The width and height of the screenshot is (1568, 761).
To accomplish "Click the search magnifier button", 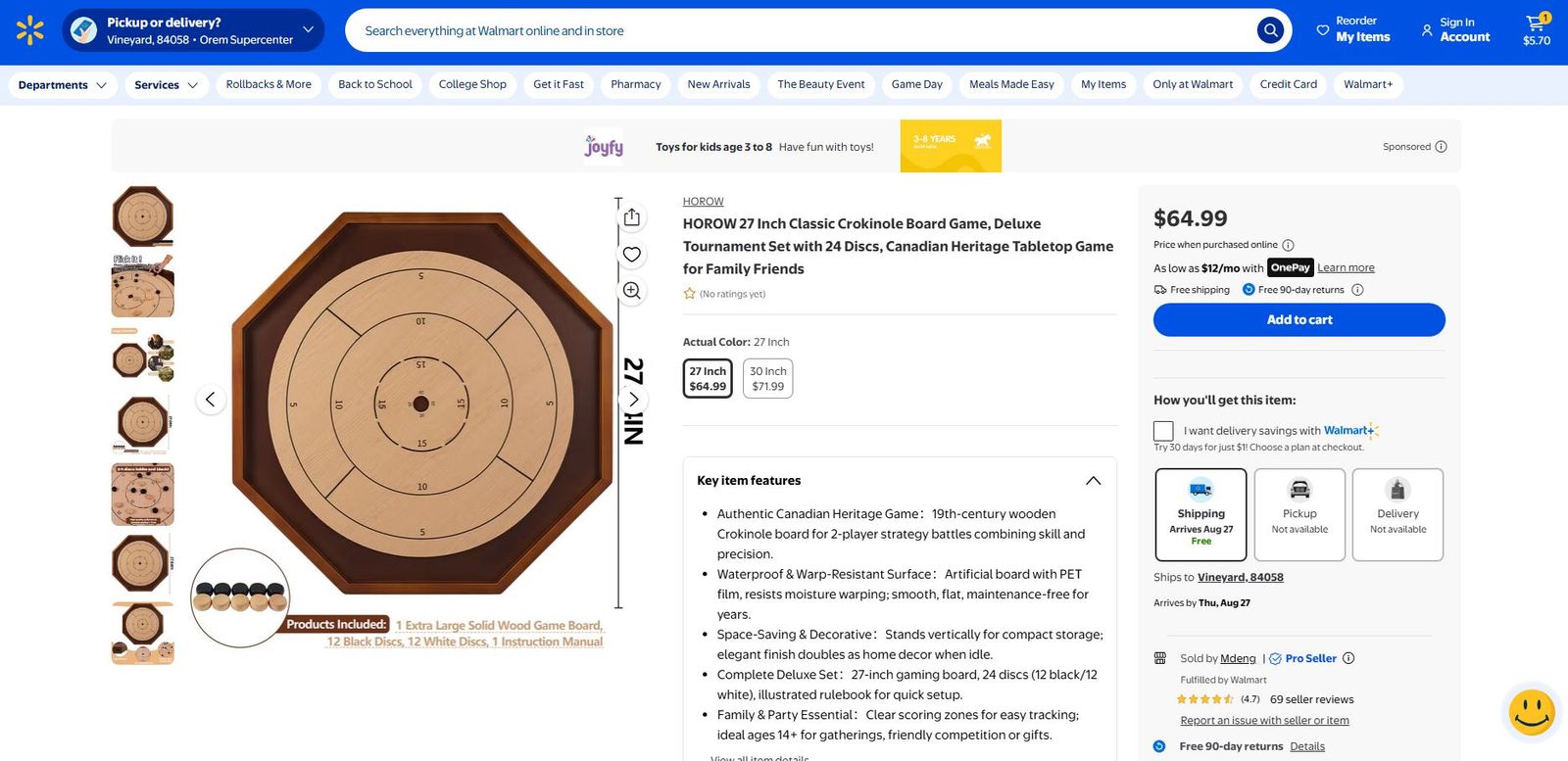I will pyautogui.click(x=1270, y=30).
